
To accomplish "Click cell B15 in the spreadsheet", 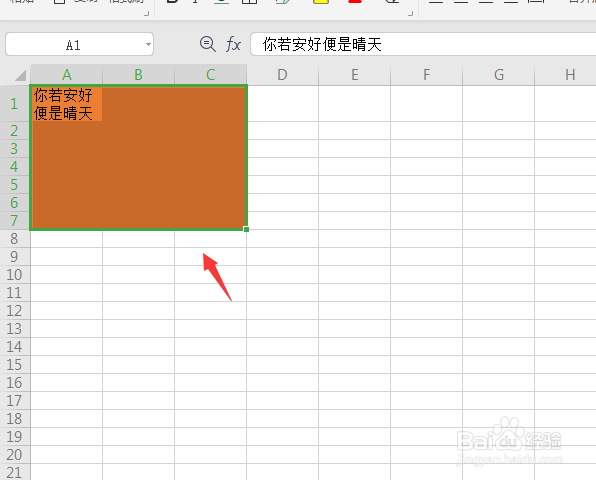I will coord(138,365).
